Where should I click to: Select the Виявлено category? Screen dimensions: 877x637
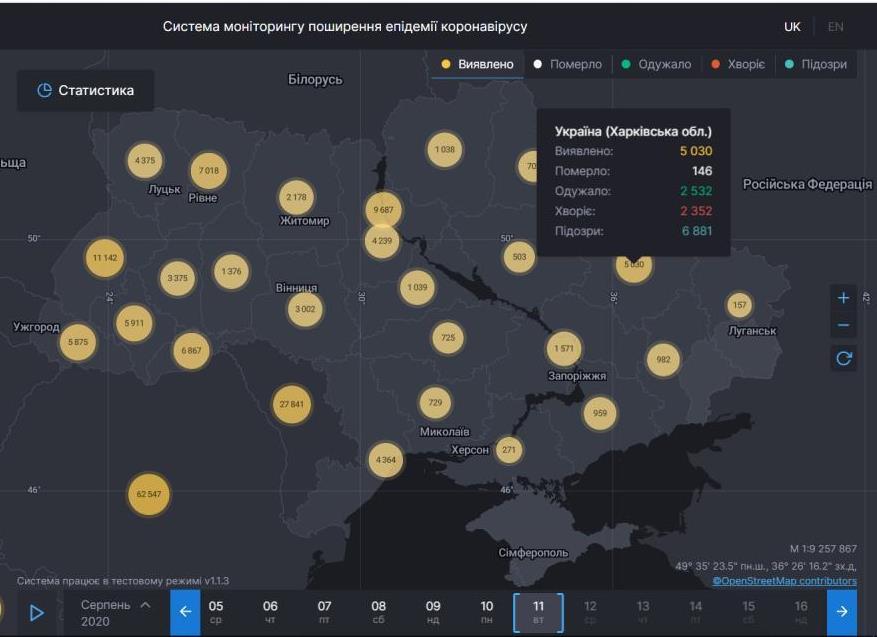(x=477, y=64)
